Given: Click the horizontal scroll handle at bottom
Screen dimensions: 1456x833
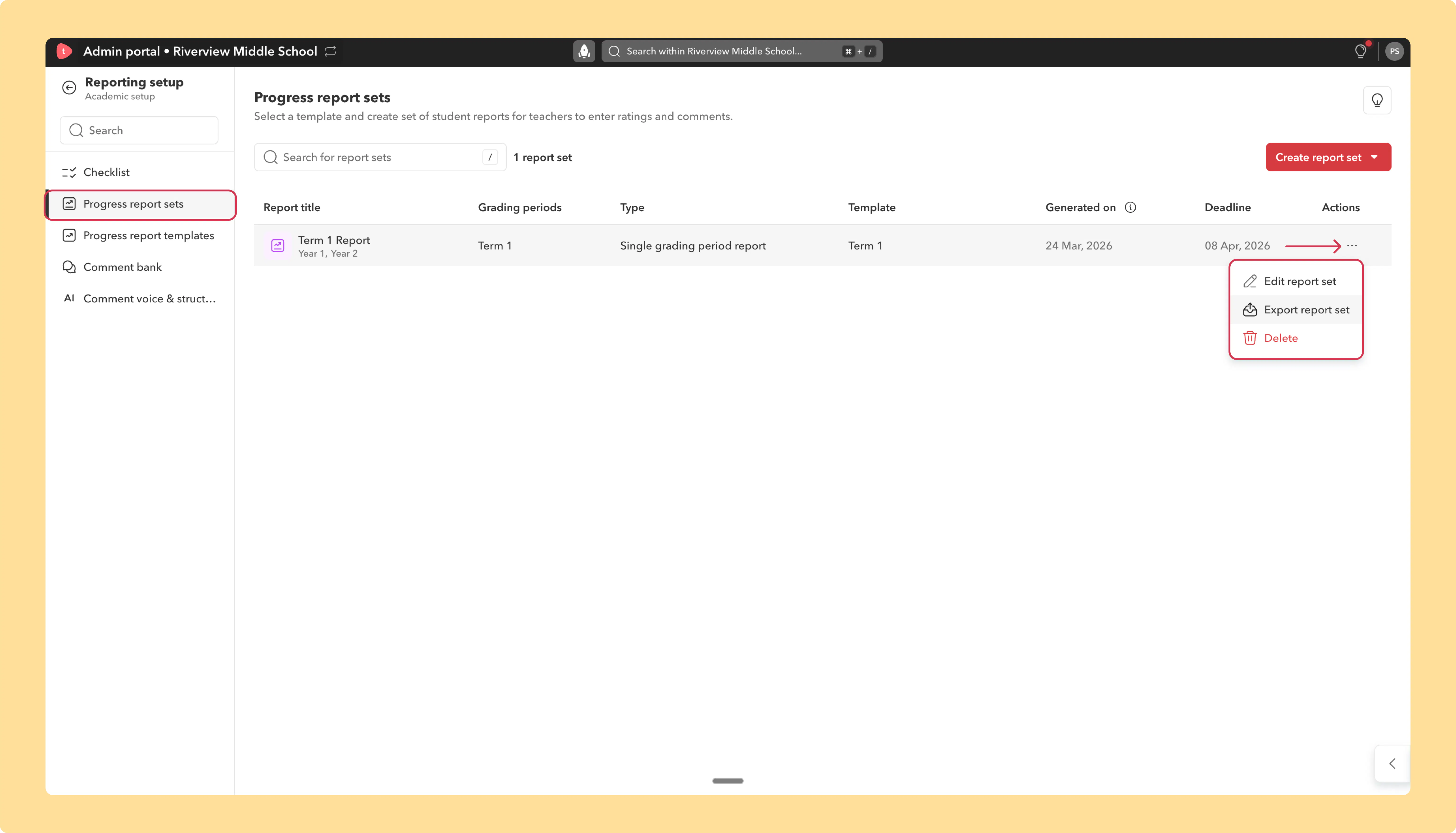Looking at the screenshot, I should (728, 781).
